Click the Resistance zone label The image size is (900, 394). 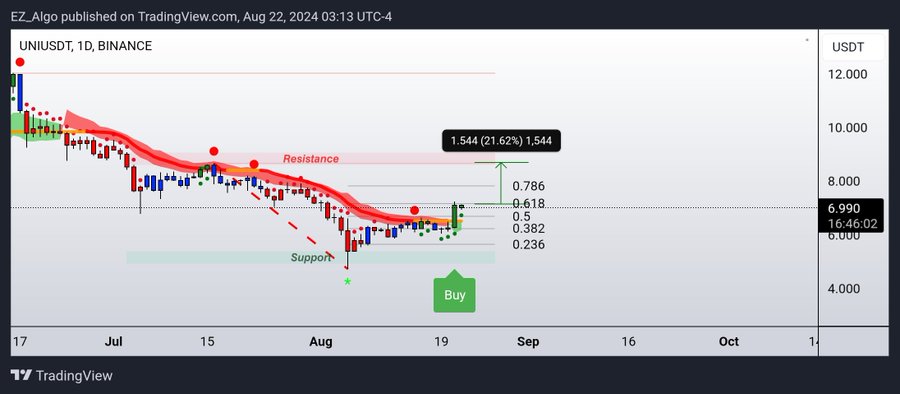point(311,159)
